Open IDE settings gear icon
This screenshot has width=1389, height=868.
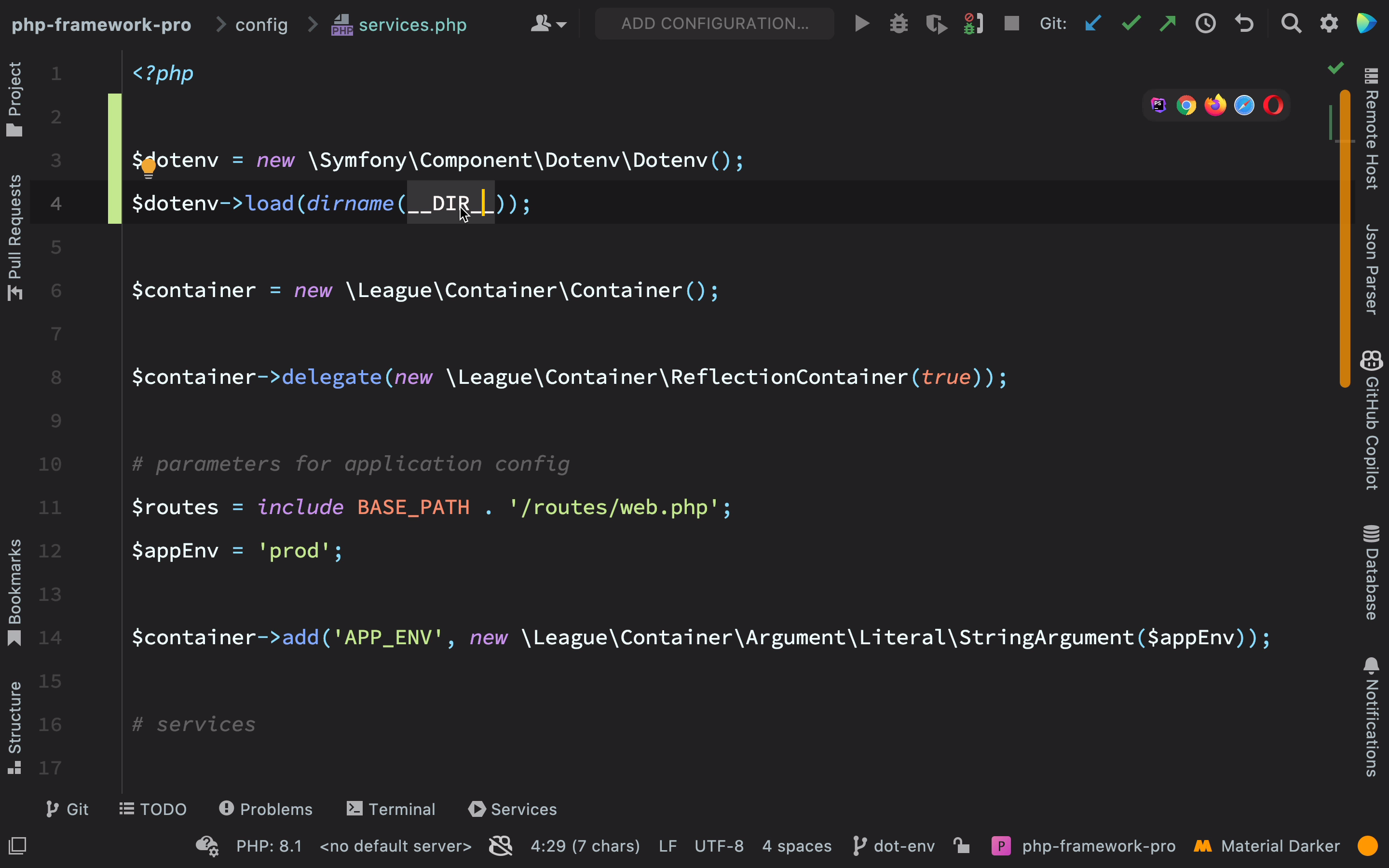click(x=1329, y=24)
